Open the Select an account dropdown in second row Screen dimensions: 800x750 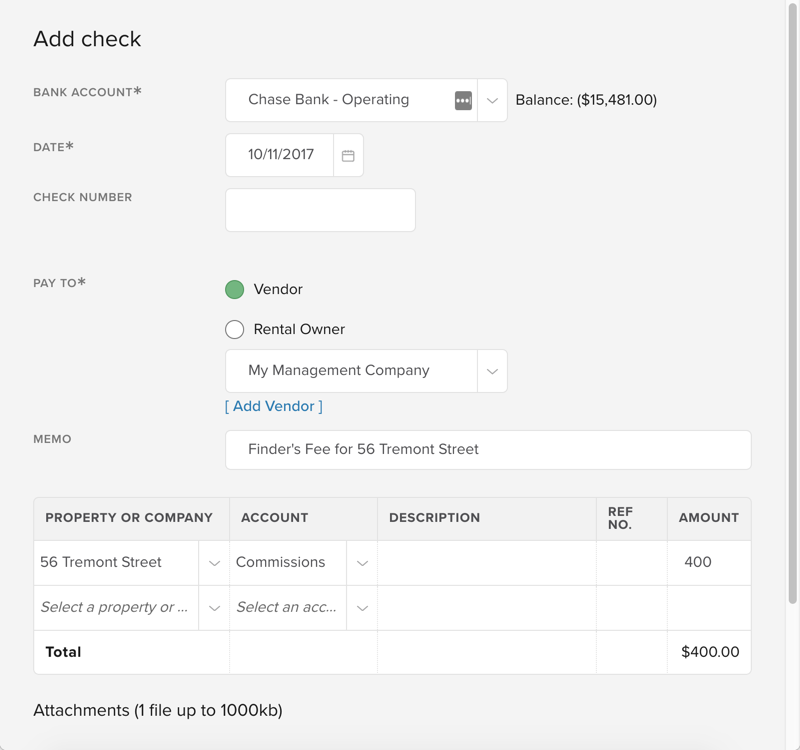click(x=362, y=607)
